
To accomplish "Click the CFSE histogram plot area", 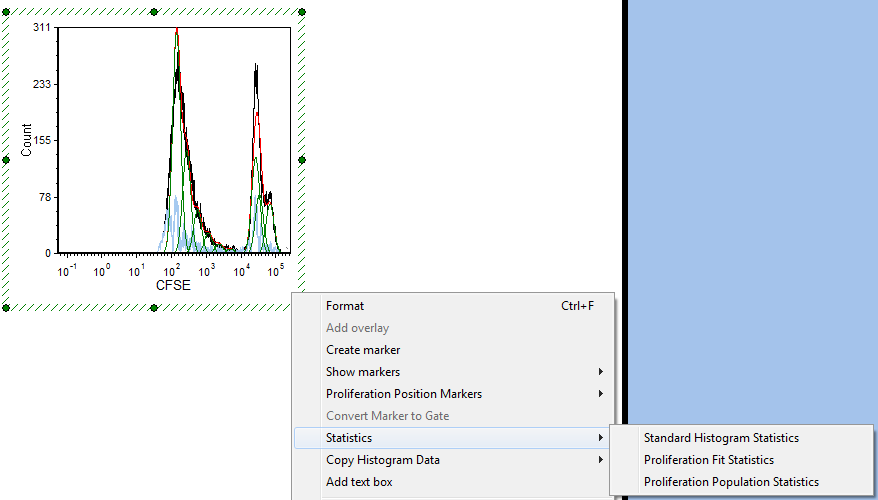I will point(174,140).
